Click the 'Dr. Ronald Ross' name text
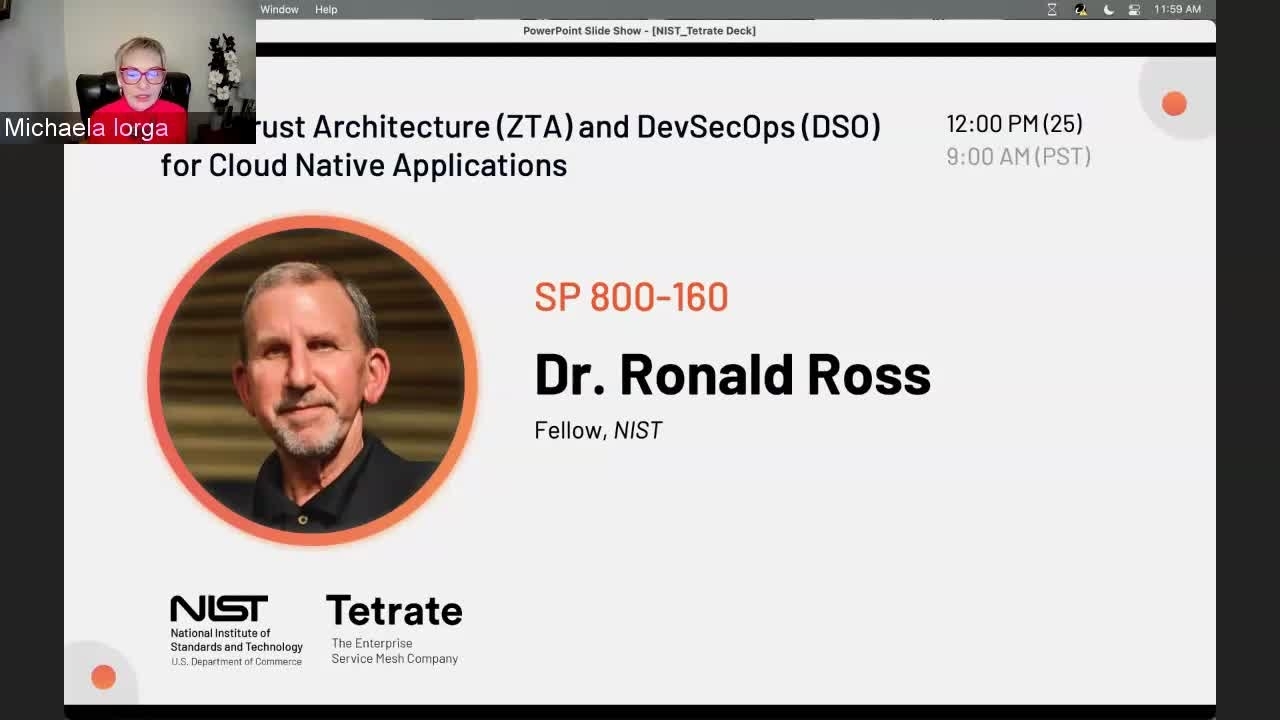1280x720 pixels. [x=732, y=374]
